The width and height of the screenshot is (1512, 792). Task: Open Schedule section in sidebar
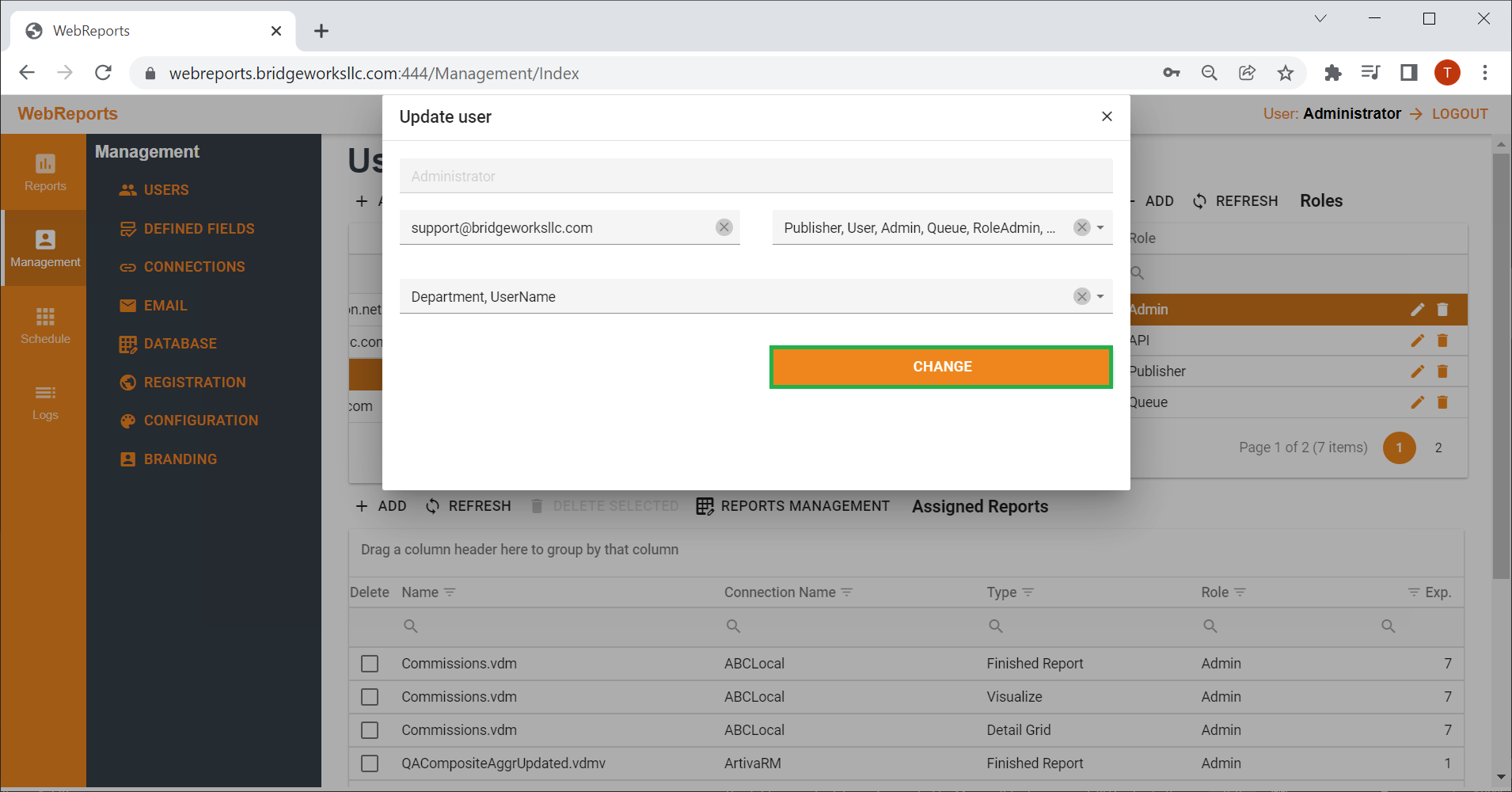45,326
